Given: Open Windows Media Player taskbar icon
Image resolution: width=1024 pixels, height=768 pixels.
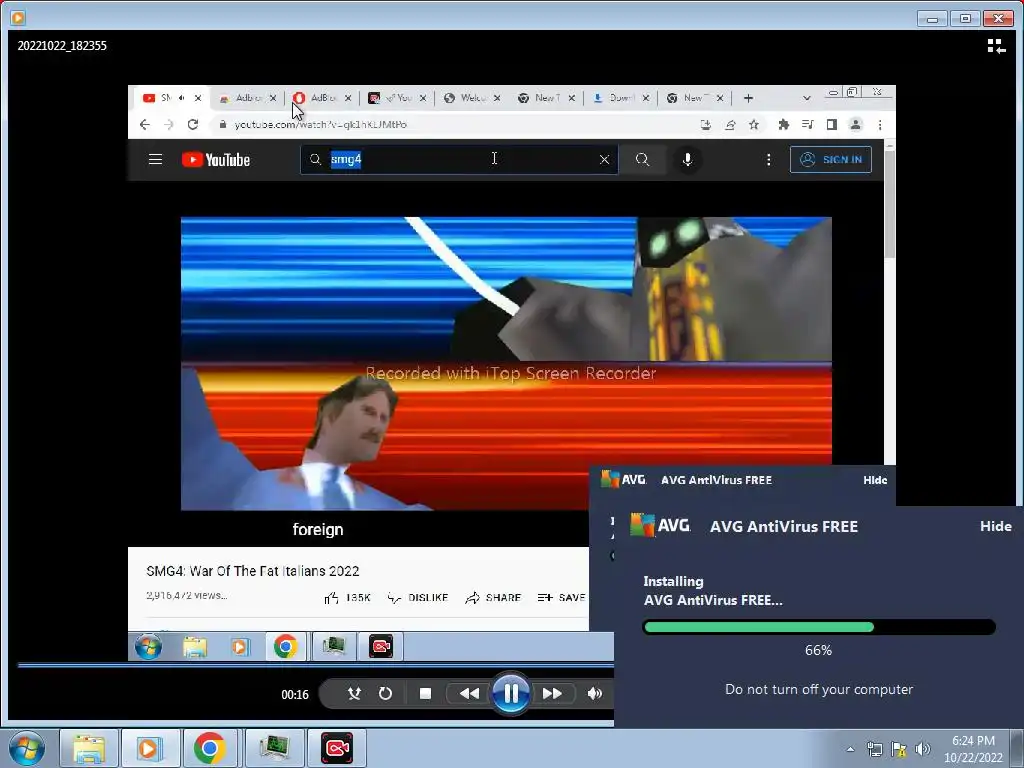Looking at the screenshot, I should [149, 748].
